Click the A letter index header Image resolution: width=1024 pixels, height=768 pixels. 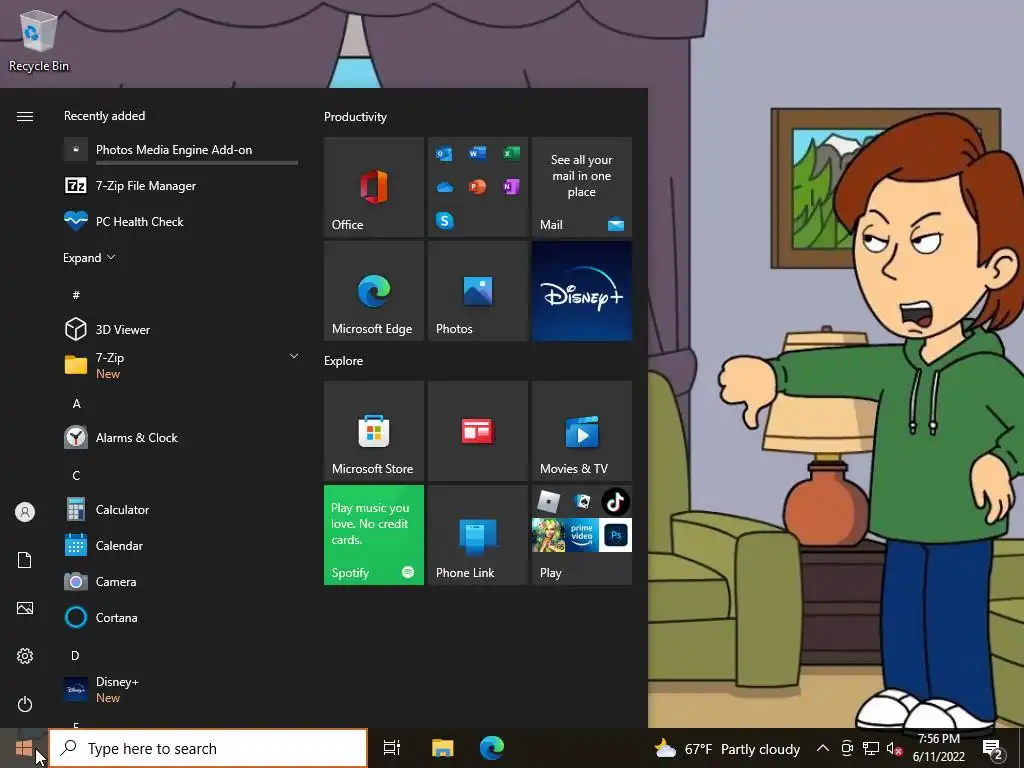pyautogui.click(x=76, y=404)
